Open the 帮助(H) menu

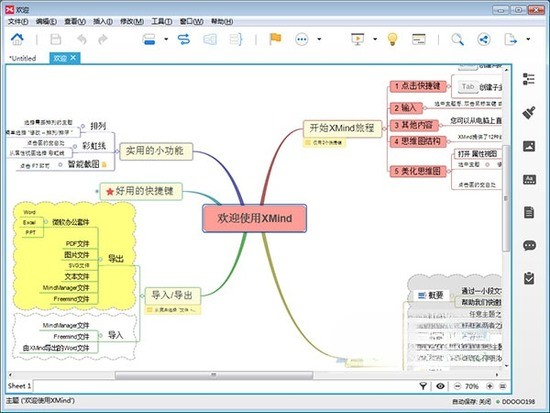222,21
